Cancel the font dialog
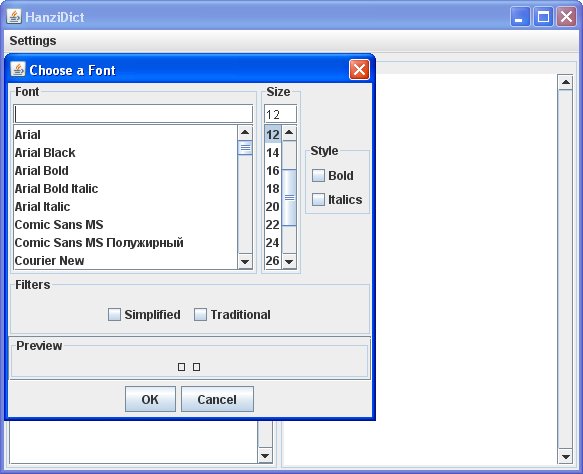The height and width of the screenshot is (474, 583). click(x=217, y=399)
